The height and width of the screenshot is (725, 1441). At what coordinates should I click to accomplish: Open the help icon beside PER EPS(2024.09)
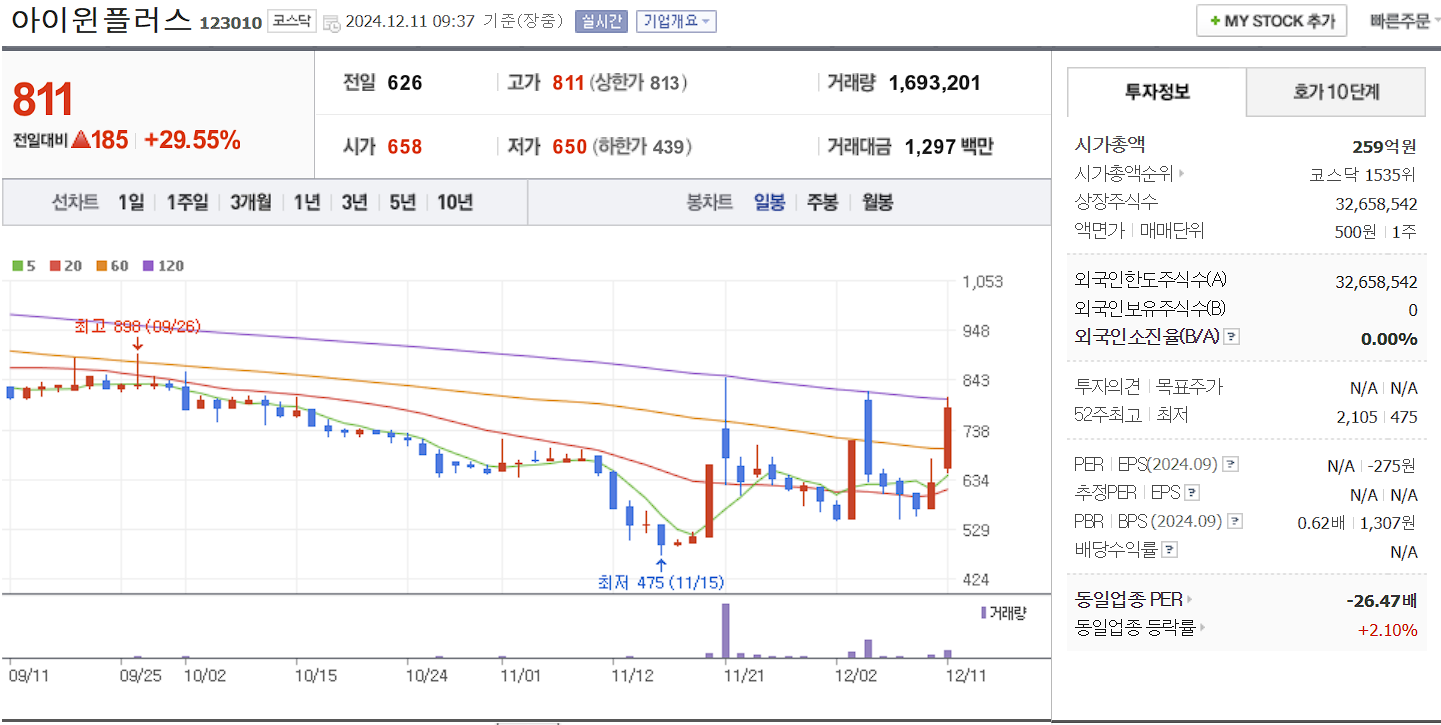tap(1231, 465)
